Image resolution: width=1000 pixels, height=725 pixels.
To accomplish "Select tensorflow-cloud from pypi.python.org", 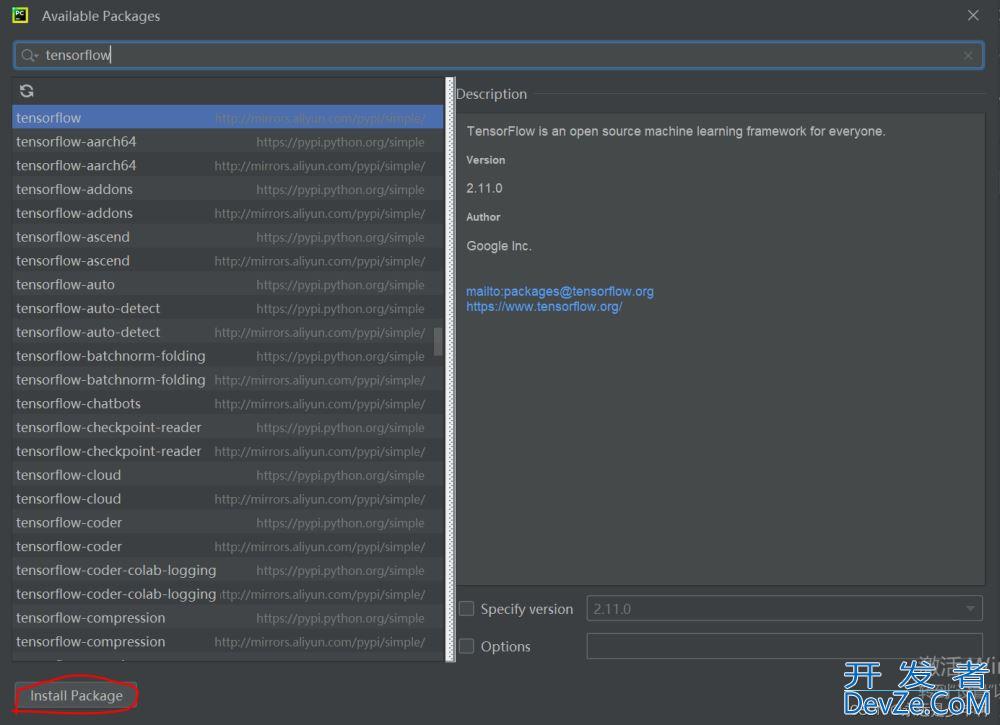I will click(228, 475).
